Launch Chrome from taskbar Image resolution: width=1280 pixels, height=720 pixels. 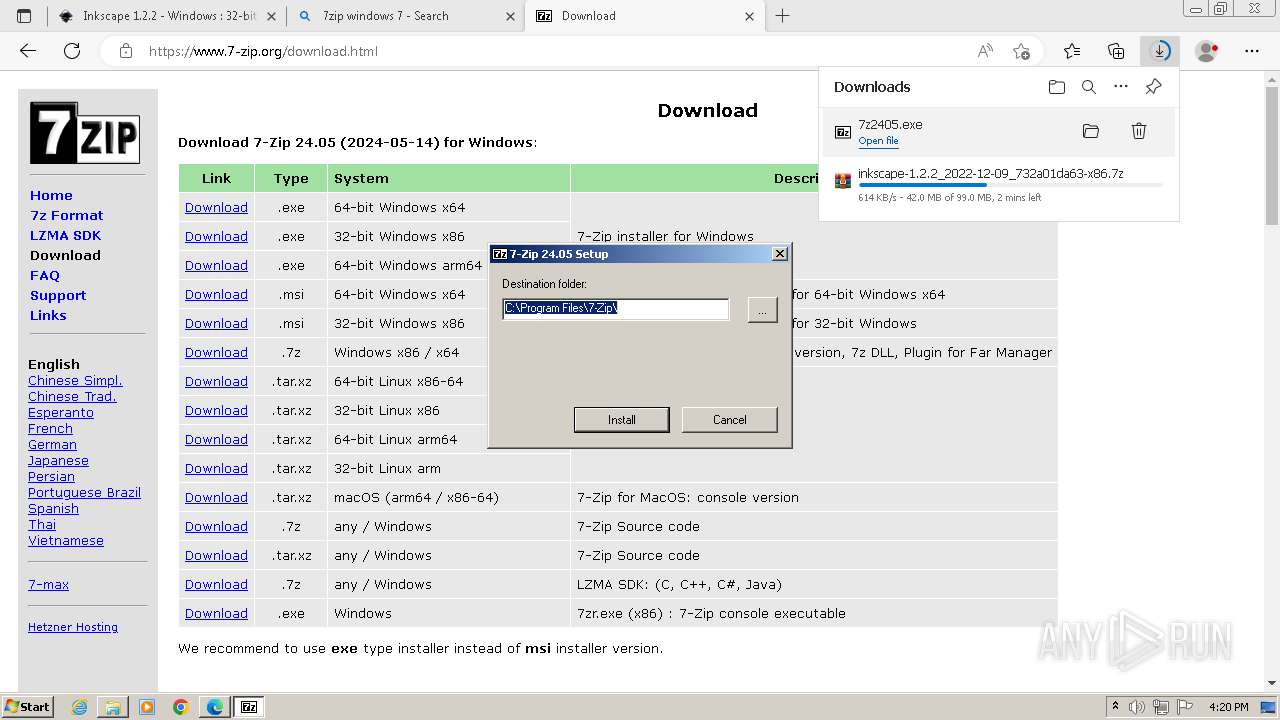pyautogui.click(x=180, y=707)
